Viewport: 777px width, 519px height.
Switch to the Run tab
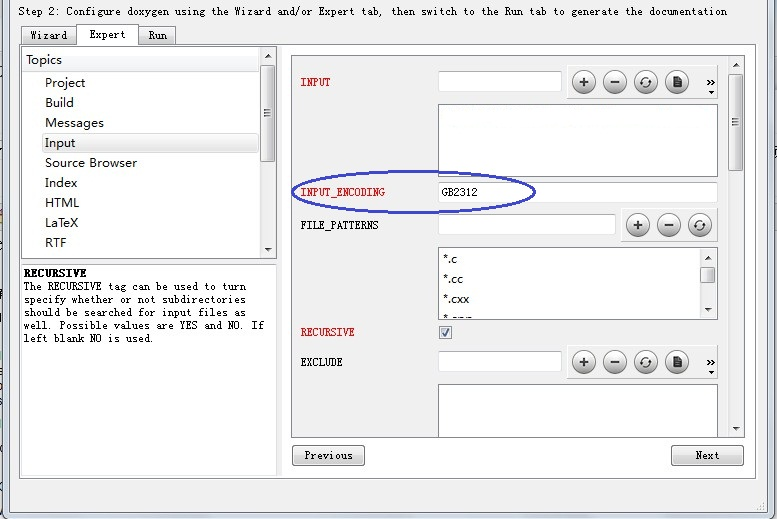pos(158,35)
